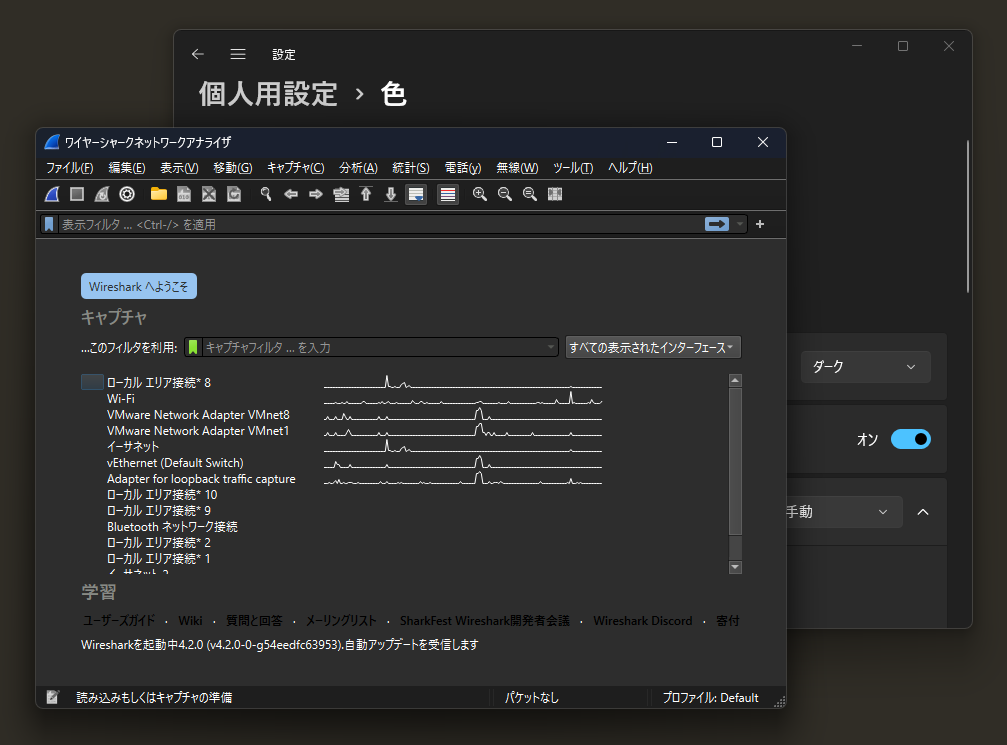Open the 編集(E) menu

(127, 168)
